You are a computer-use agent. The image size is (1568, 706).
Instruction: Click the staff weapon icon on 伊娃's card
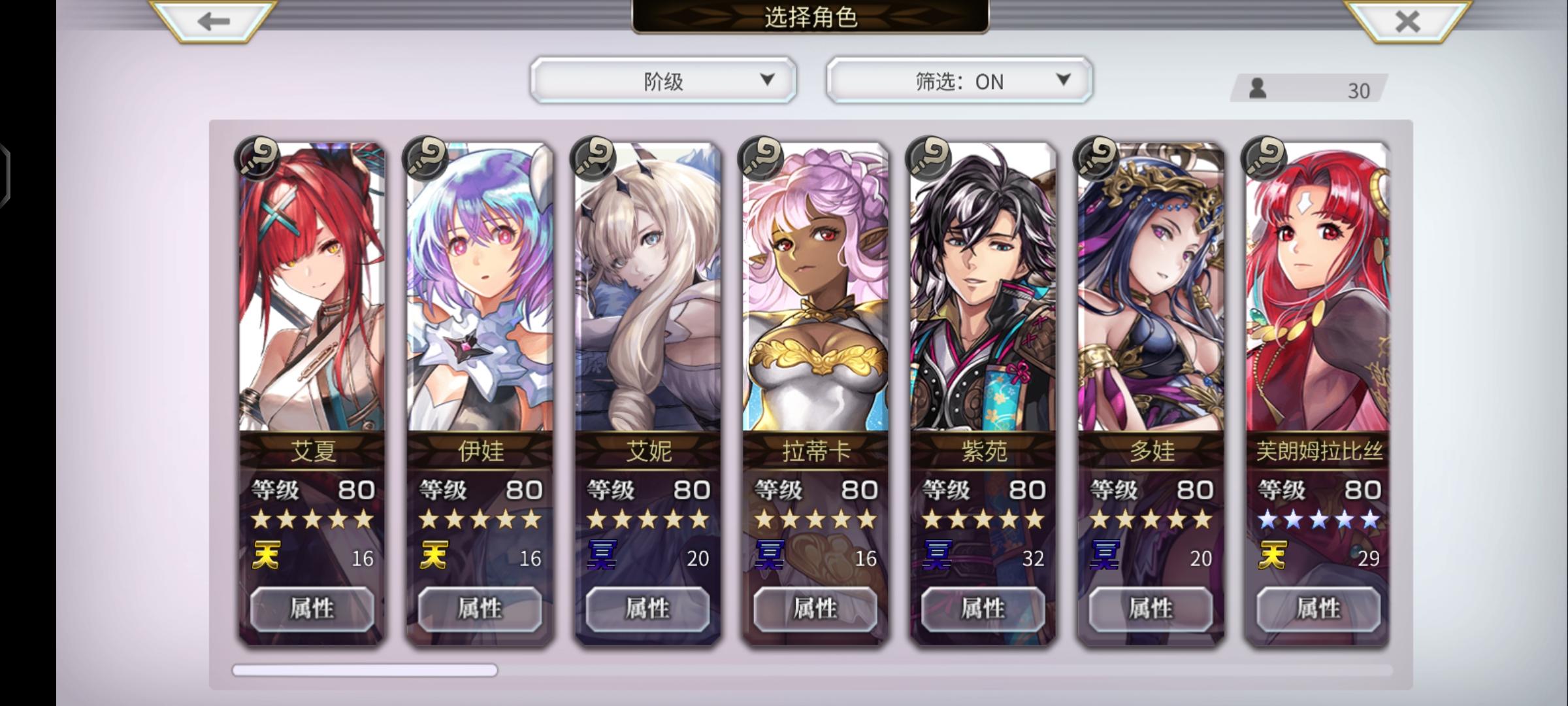425,158
